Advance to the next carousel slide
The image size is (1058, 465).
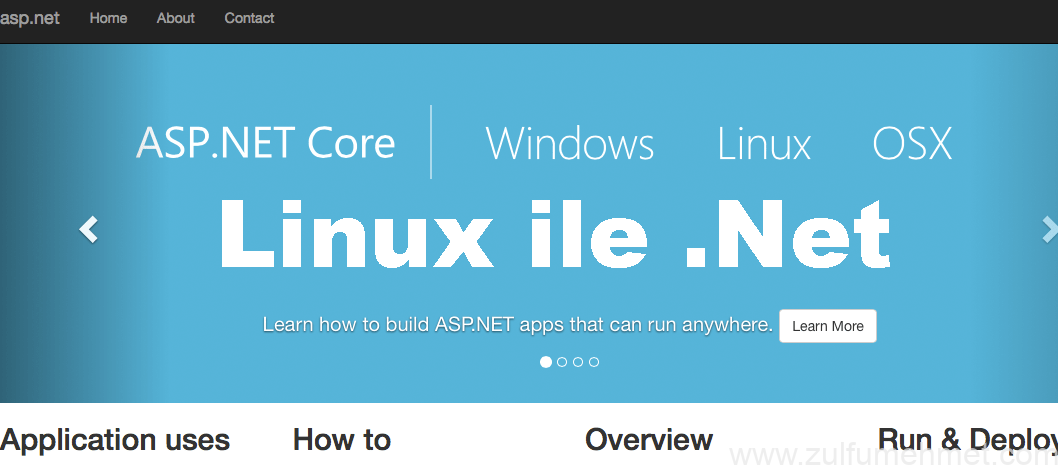tap(1048, 230)
